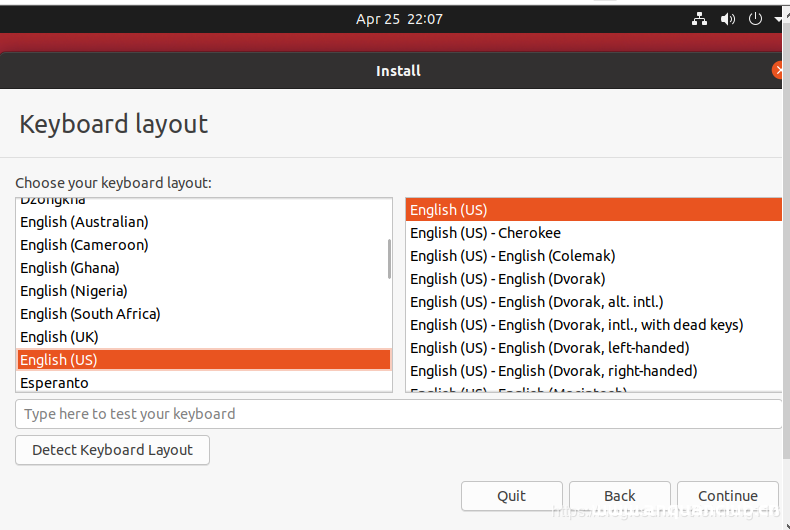Select English (Ghana) in left list
790x530 pixels.
(70, 268)
